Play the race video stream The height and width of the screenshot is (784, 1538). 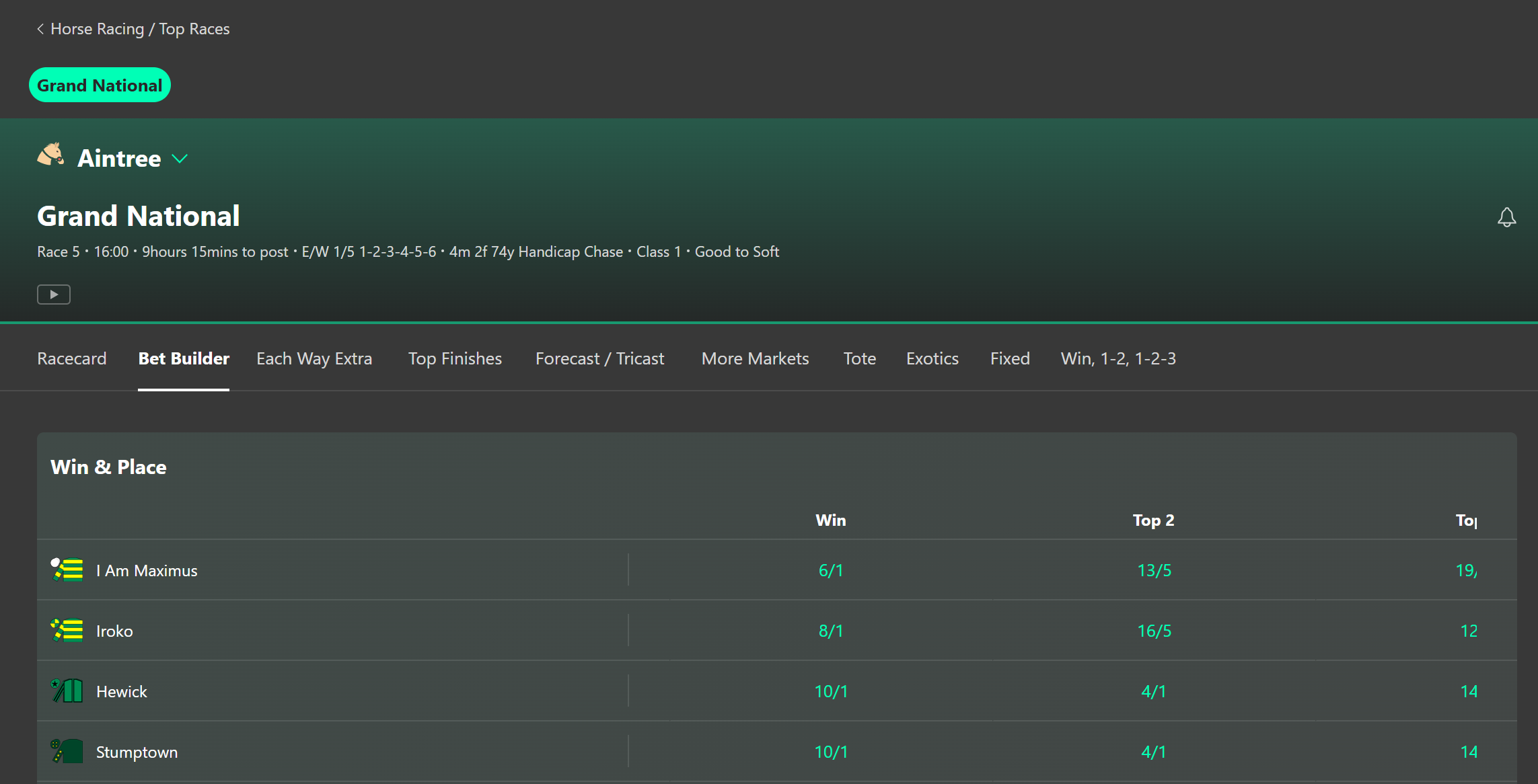click(x=54, y=295)
